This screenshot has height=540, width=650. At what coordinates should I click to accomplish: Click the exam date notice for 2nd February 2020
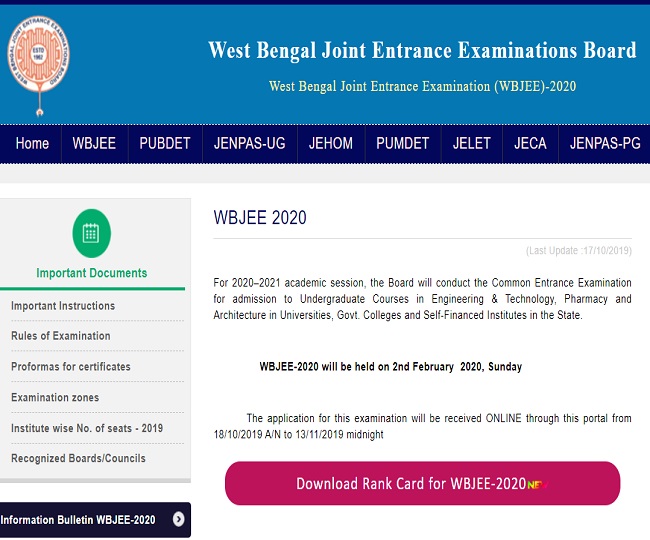(390, 367)
